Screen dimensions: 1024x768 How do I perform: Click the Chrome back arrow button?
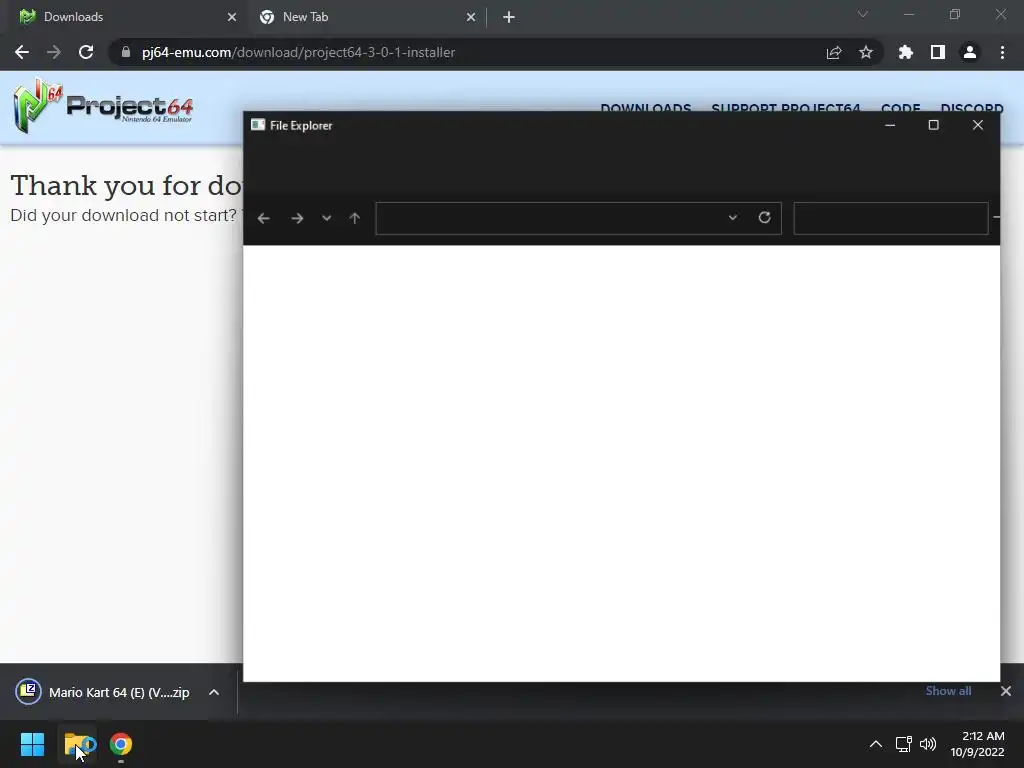point(22,52)
